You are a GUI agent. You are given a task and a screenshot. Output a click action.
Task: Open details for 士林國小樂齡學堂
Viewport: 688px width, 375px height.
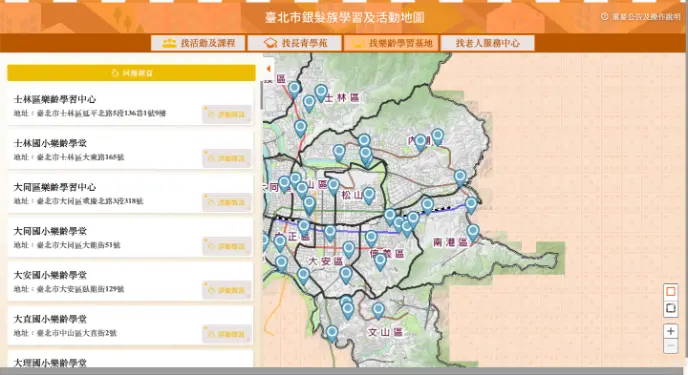pos(227,158)
